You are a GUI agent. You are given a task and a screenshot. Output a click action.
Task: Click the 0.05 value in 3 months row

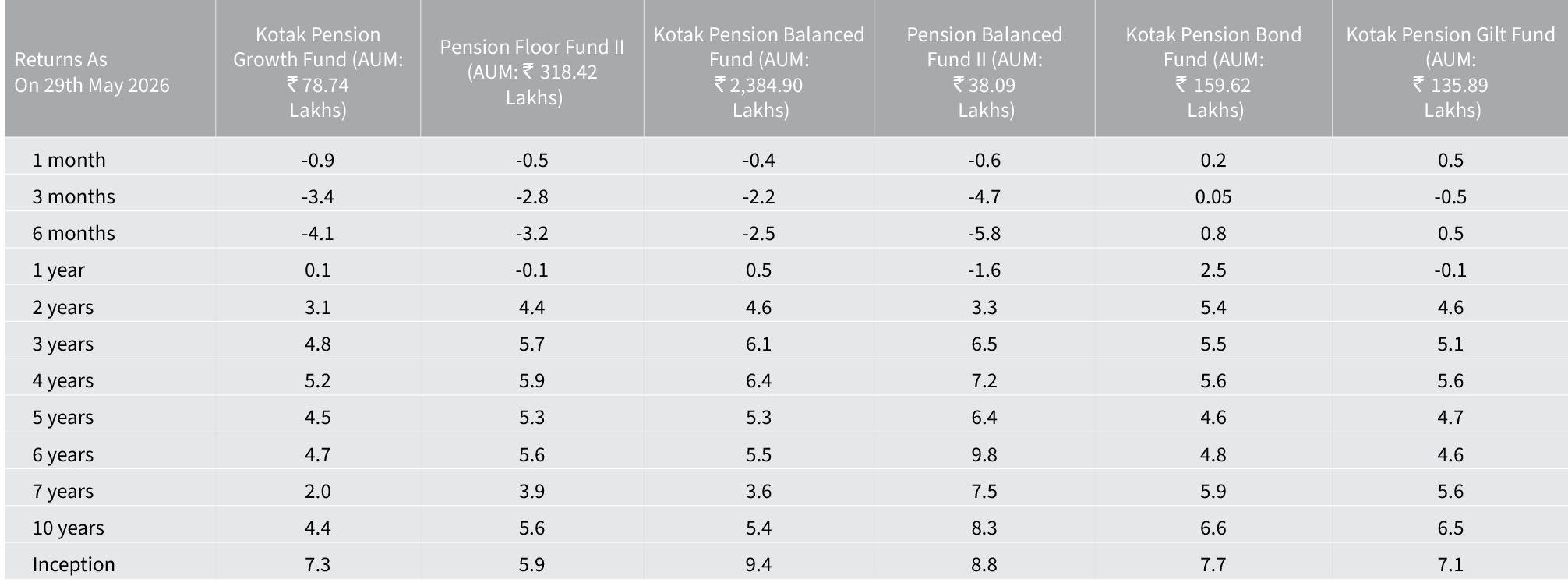click(1213, 196)
